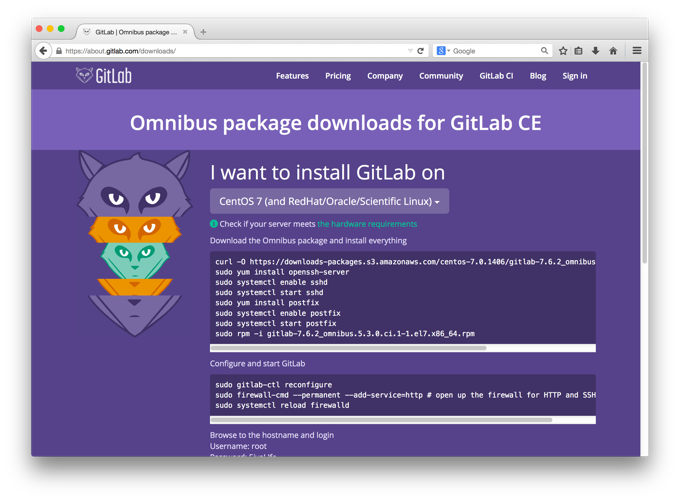This screenshot has height=501, width=680.
Task: Go to the Company page
Action: 385,76
